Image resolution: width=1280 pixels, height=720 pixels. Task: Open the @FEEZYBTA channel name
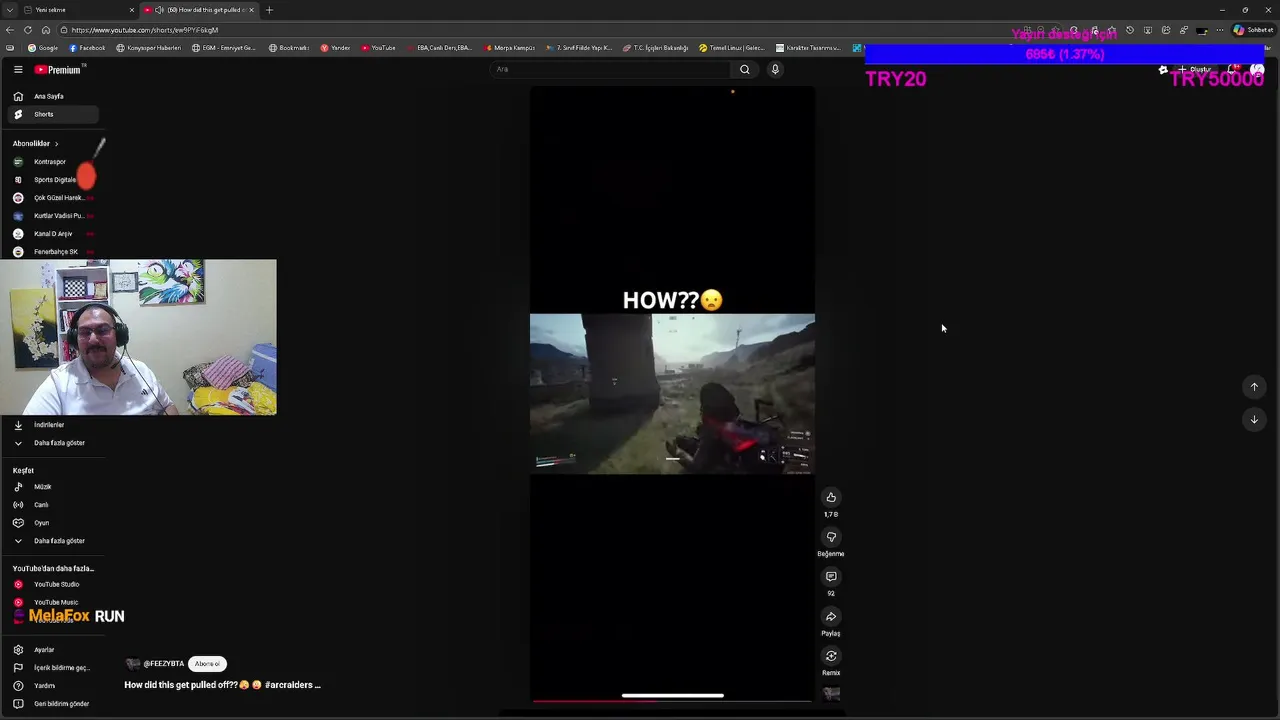[163, 664]
